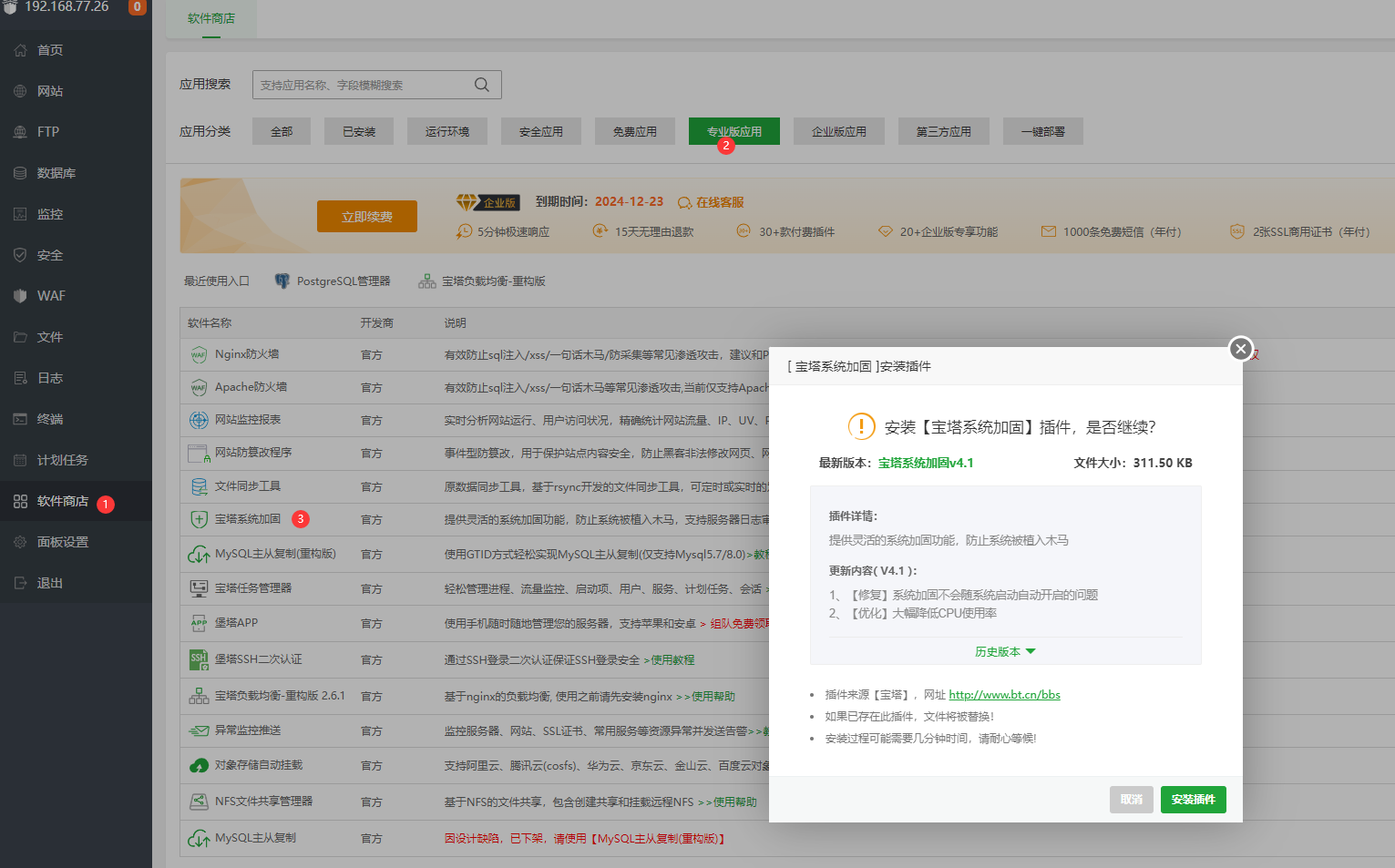Click the NFS文件共享管理器 row name
This screenshot has width=1395, height=868.
coord(263,802)
